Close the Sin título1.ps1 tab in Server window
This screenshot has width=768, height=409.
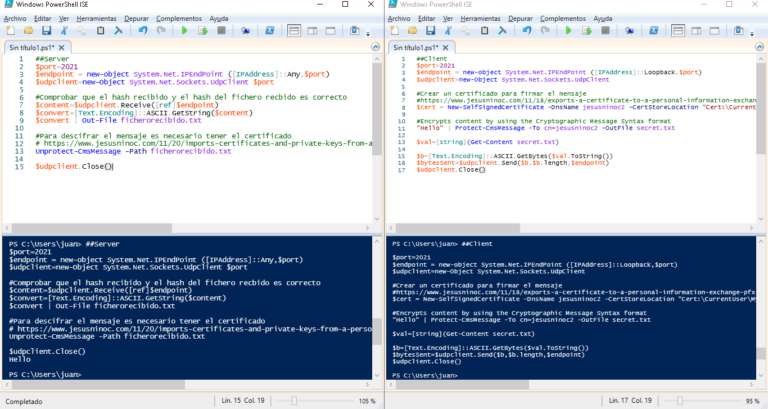click(x=61, y=47)
